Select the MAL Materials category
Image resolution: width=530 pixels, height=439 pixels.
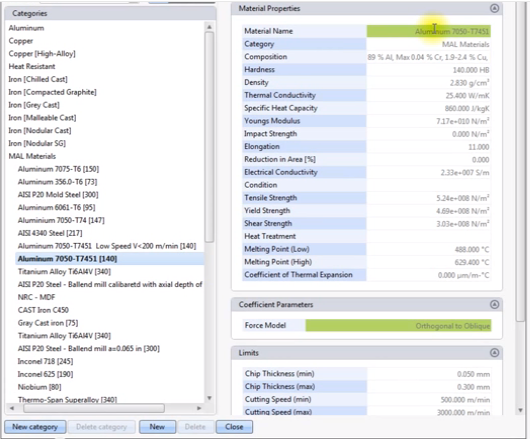point(32,156)
